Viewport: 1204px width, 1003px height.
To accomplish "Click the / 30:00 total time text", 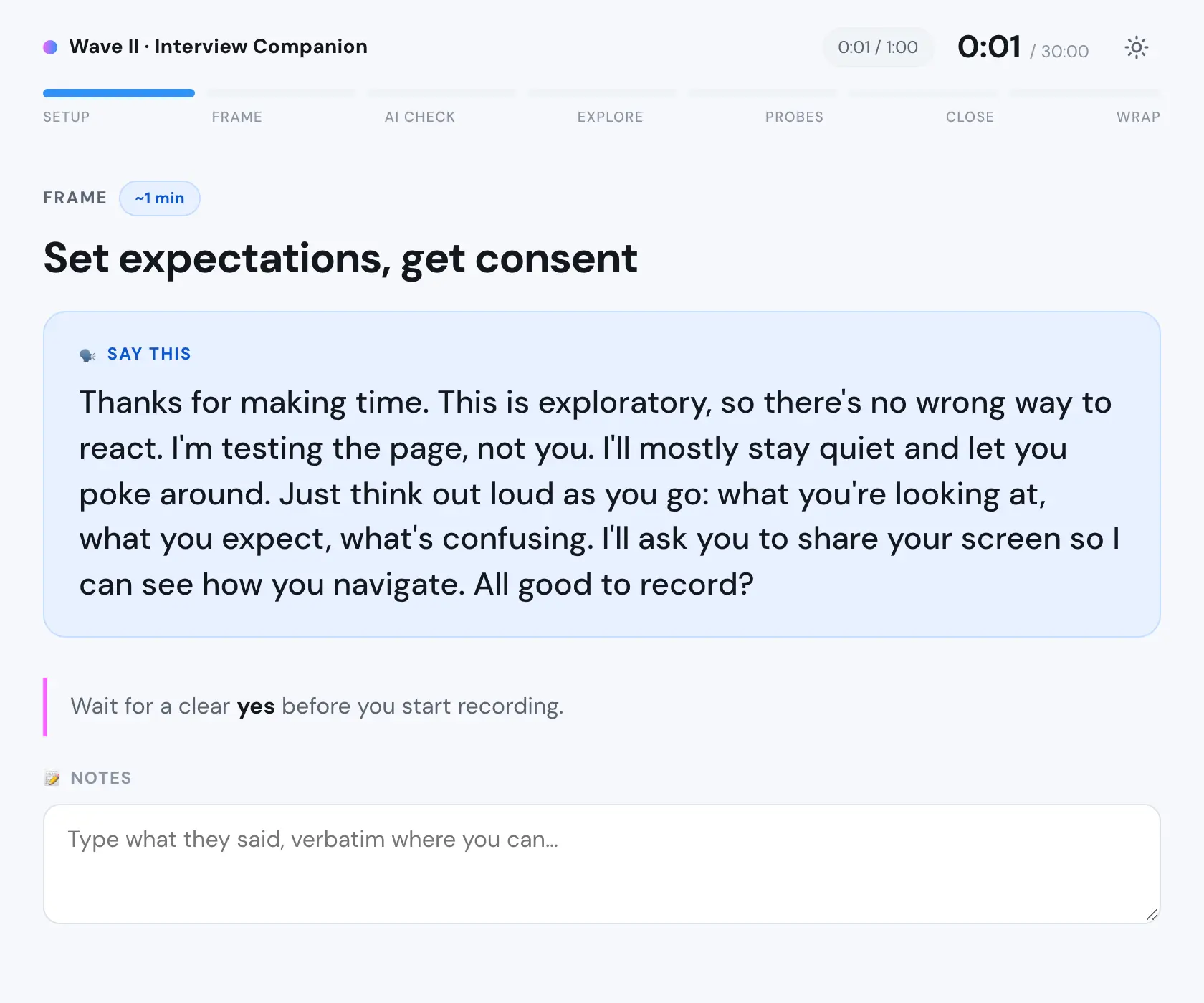I will (x=1059, y=51).
